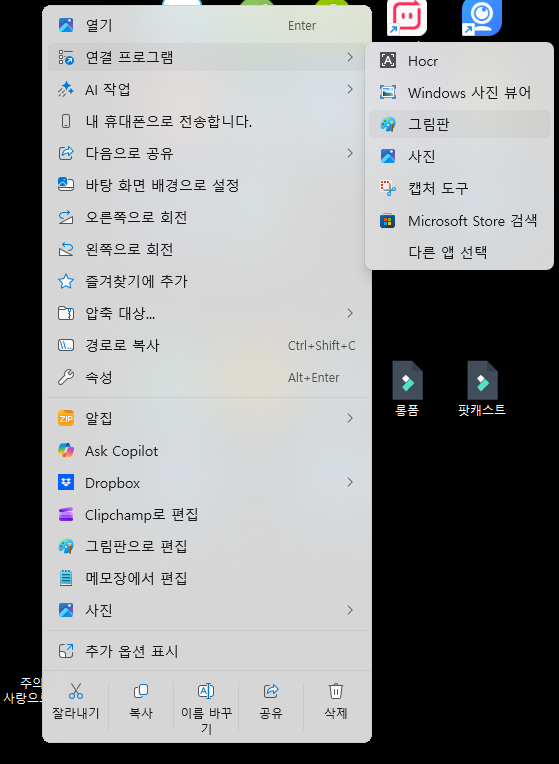
Task: Click the 열기 picture icon
Action: tap(66, 25)
